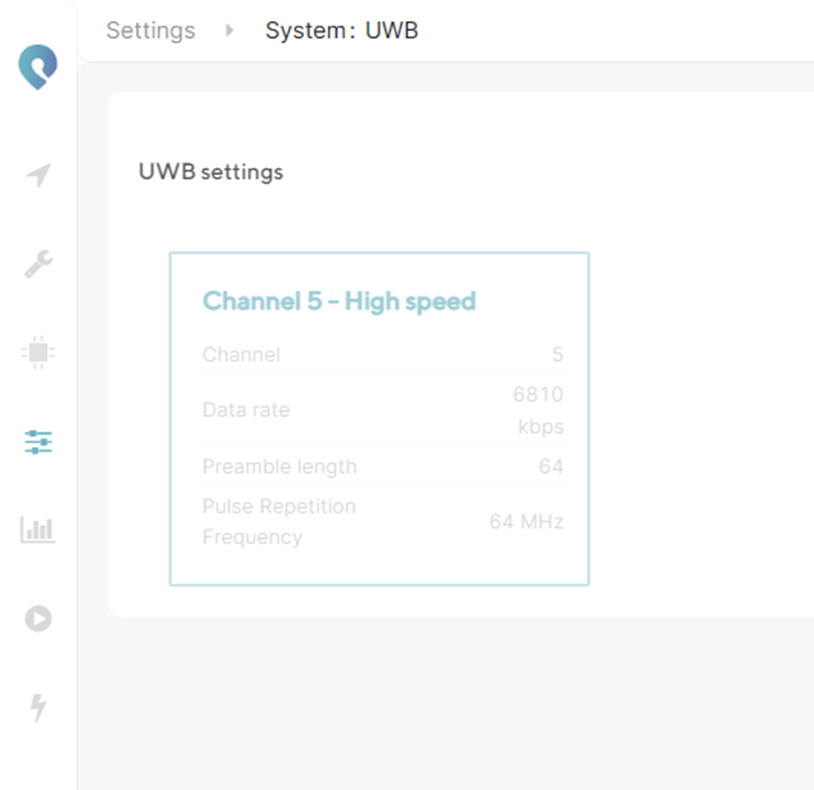Click the UWB settings heading
814x790 pixels.
click(211, 172)
